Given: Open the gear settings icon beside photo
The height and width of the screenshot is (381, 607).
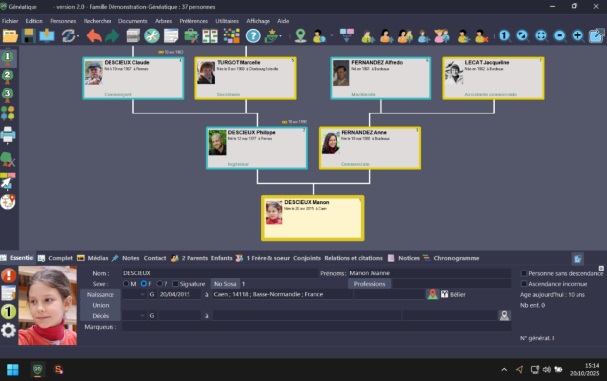Looking at the screenshot, I should [x=9, y=330].
